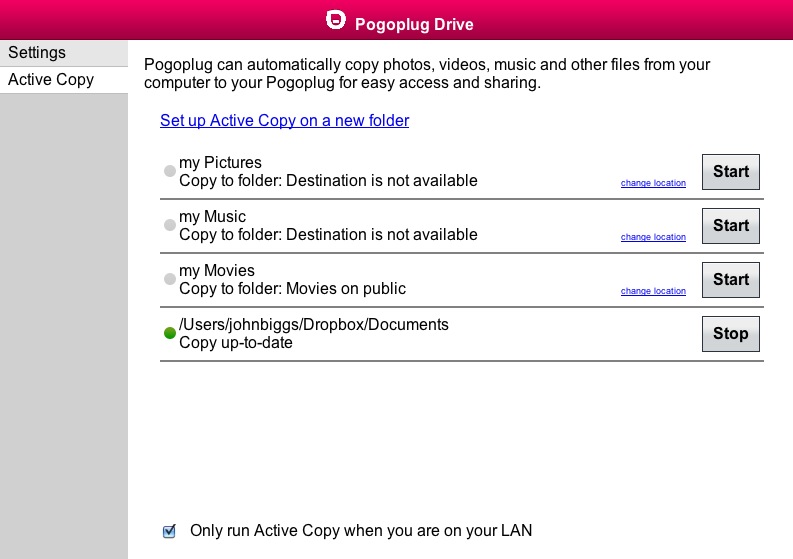The width and height of the screenshot is (793, 559).
Task: Change location for my Movies
Action: tap(653, 291)
